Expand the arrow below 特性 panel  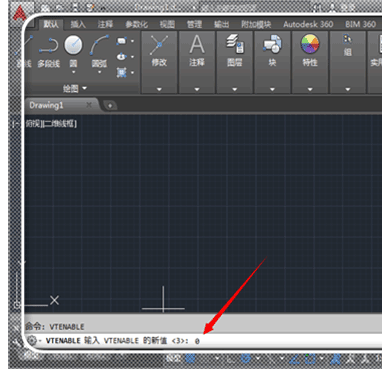(310, 89)
